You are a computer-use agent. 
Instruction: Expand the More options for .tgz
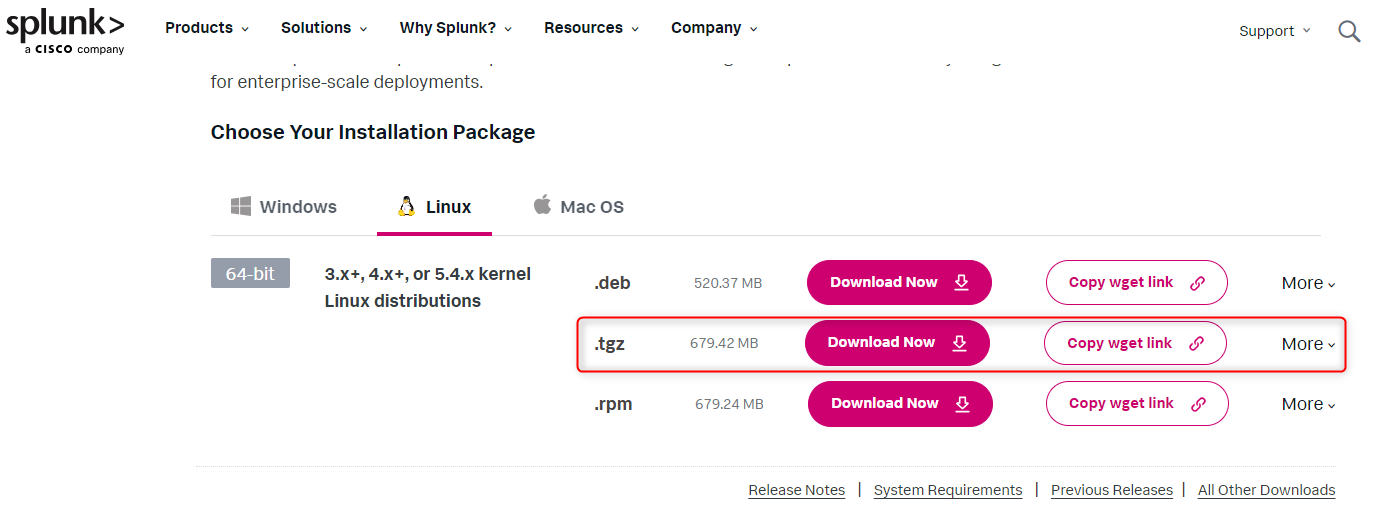tap(1308, 344)
